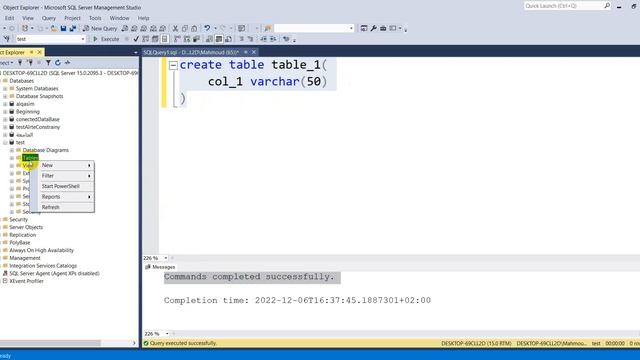Expand the Database Diagrams folder

point(12,150)
